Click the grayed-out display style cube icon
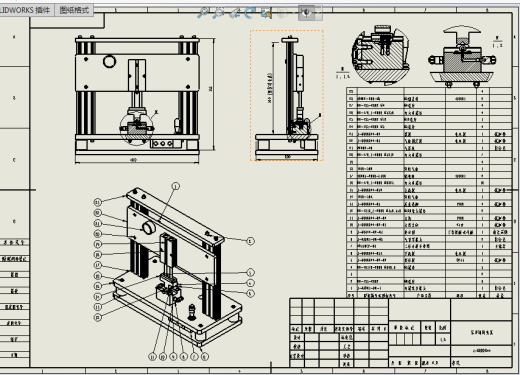520x375 pixels. [282, 13]
